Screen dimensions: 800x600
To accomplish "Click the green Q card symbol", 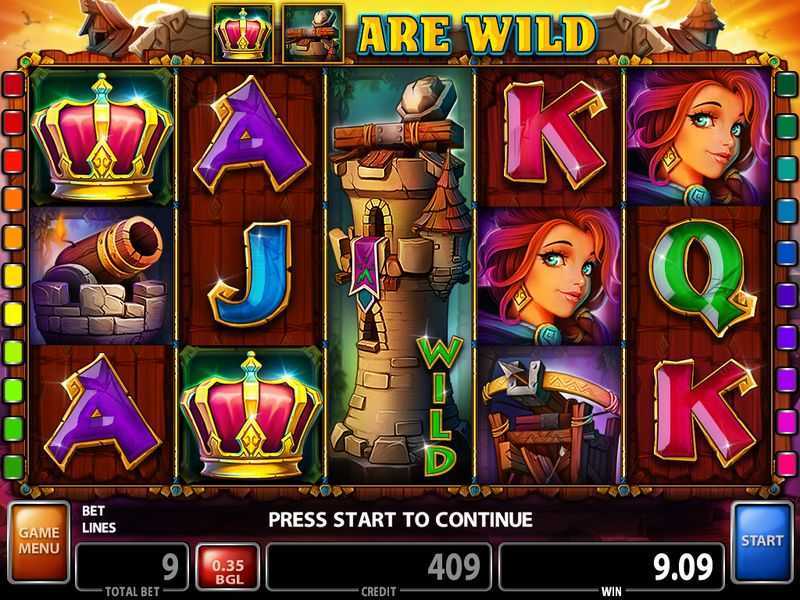I will tap(701, 276).
